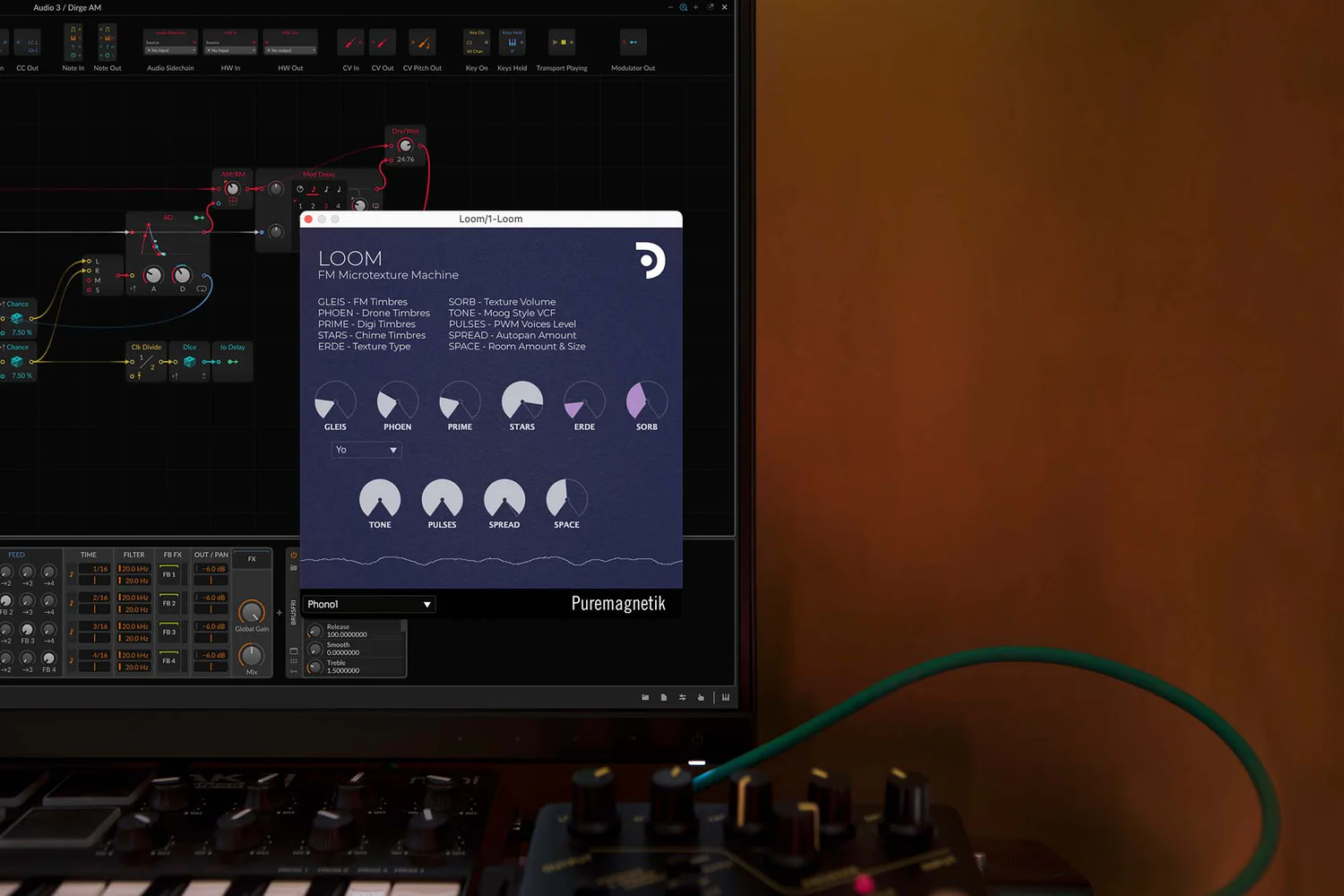Click the SORB knob in Loom
The height and width of the screenshot is (896, 1344).
[x=647, y=401]
